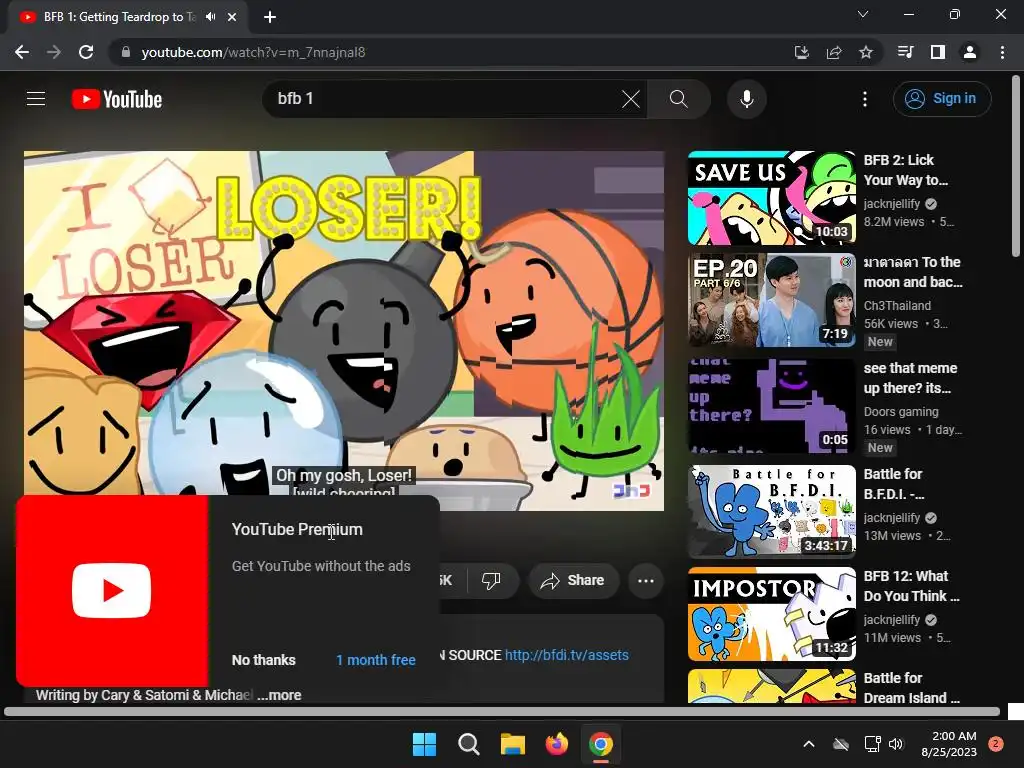Click the magnifier search button
1024x768 pixels.
pos(679,99)
